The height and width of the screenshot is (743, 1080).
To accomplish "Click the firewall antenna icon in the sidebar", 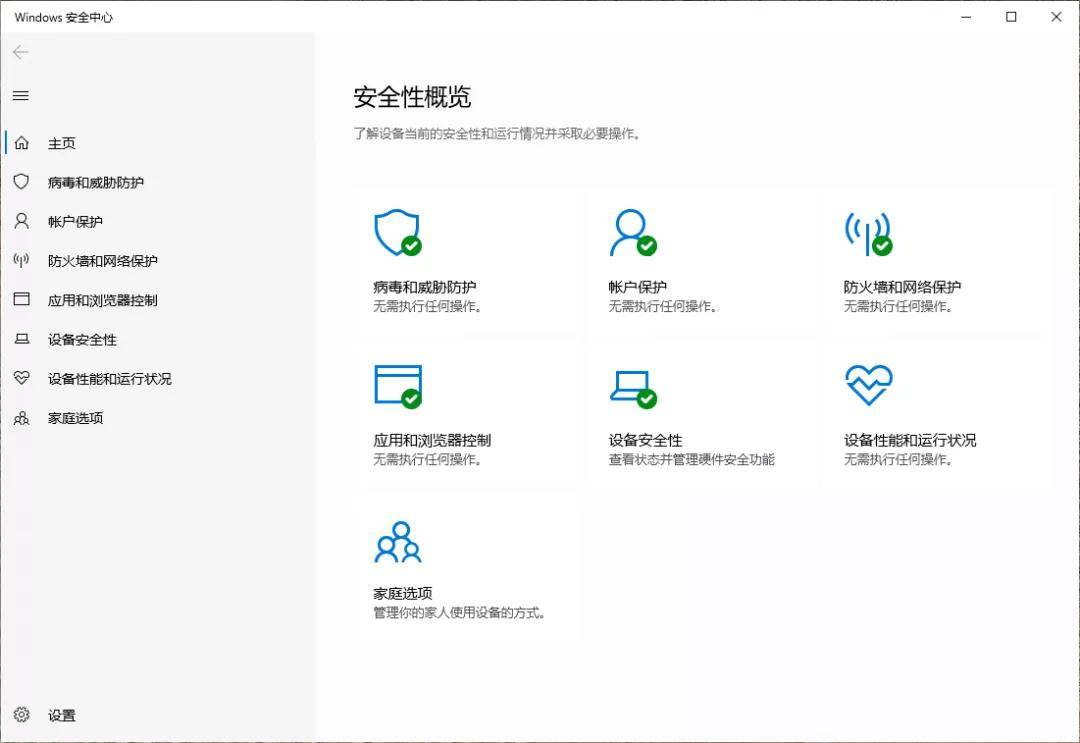I will click(21, 260).
